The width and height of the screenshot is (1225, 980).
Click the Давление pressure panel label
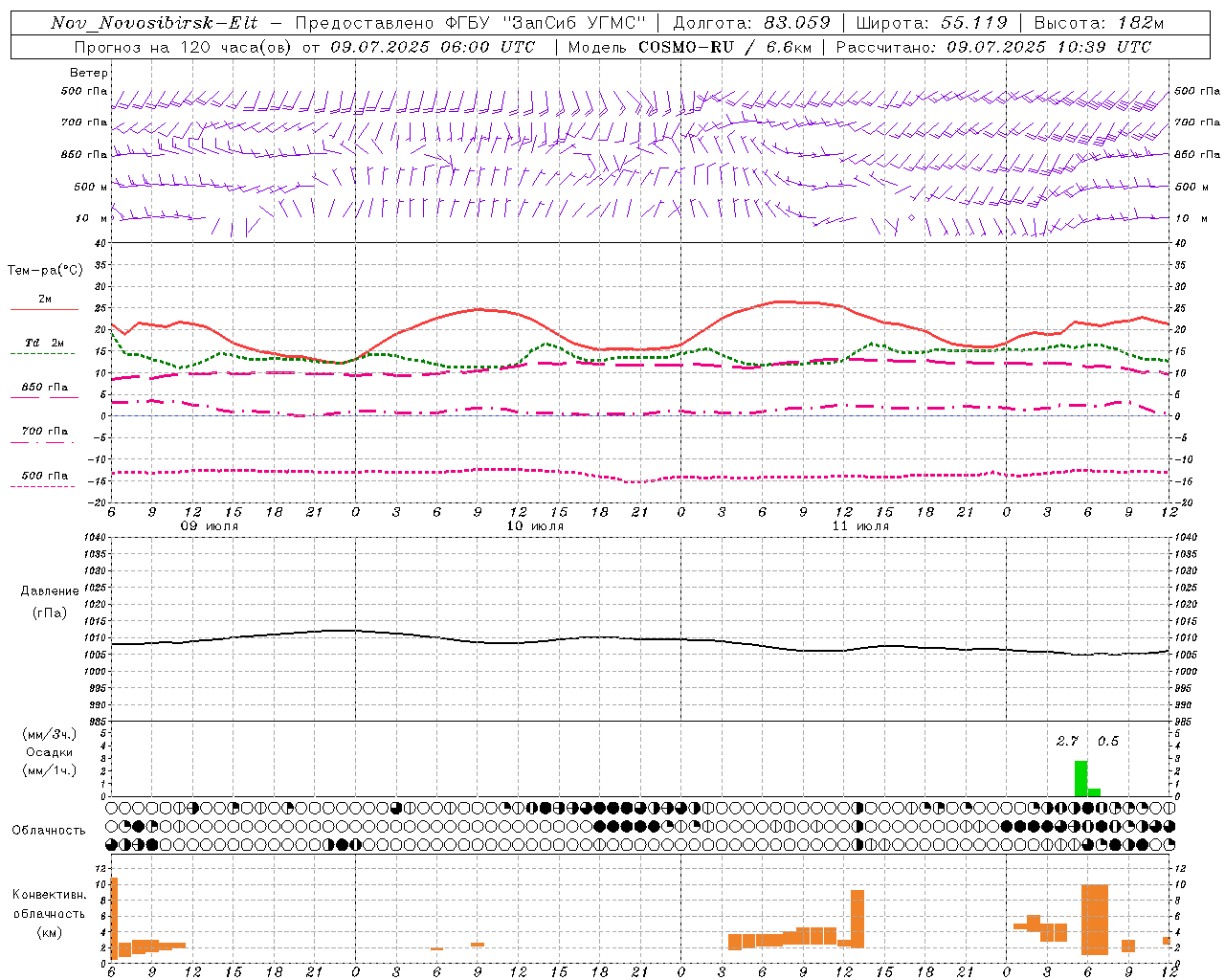50,591
